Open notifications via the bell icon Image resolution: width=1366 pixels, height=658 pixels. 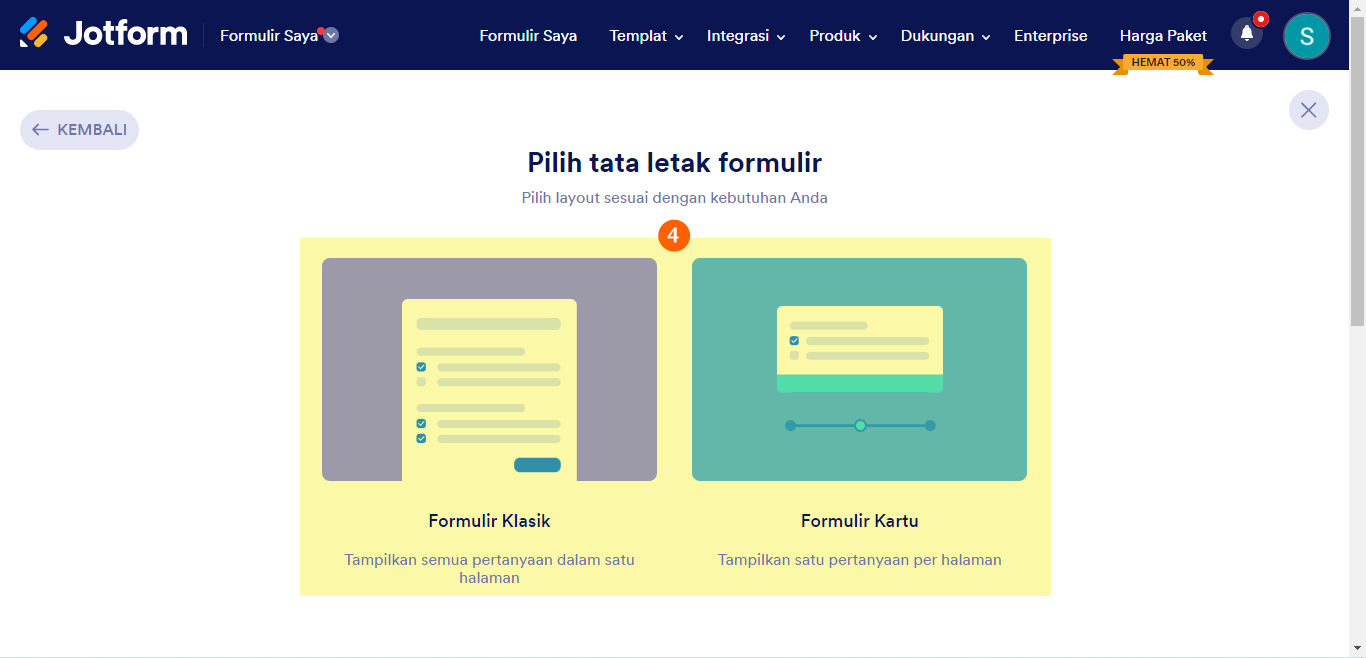1245,33
